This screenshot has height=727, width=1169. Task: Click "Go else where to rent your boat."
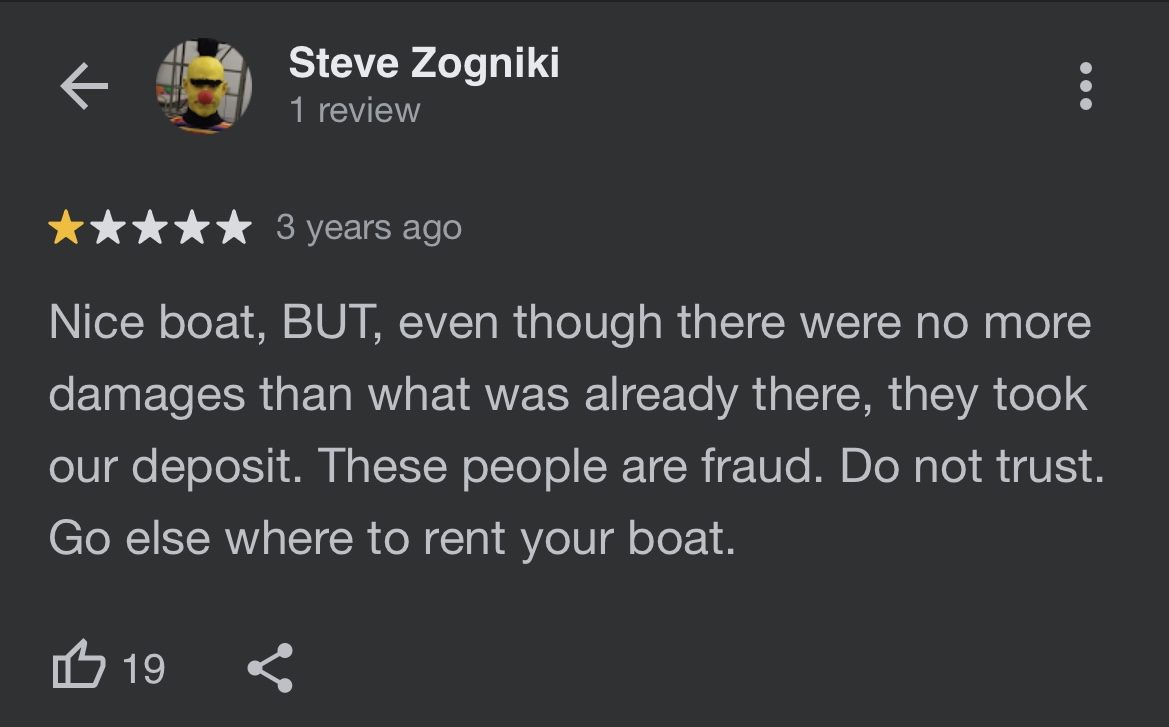click(392, 538)
